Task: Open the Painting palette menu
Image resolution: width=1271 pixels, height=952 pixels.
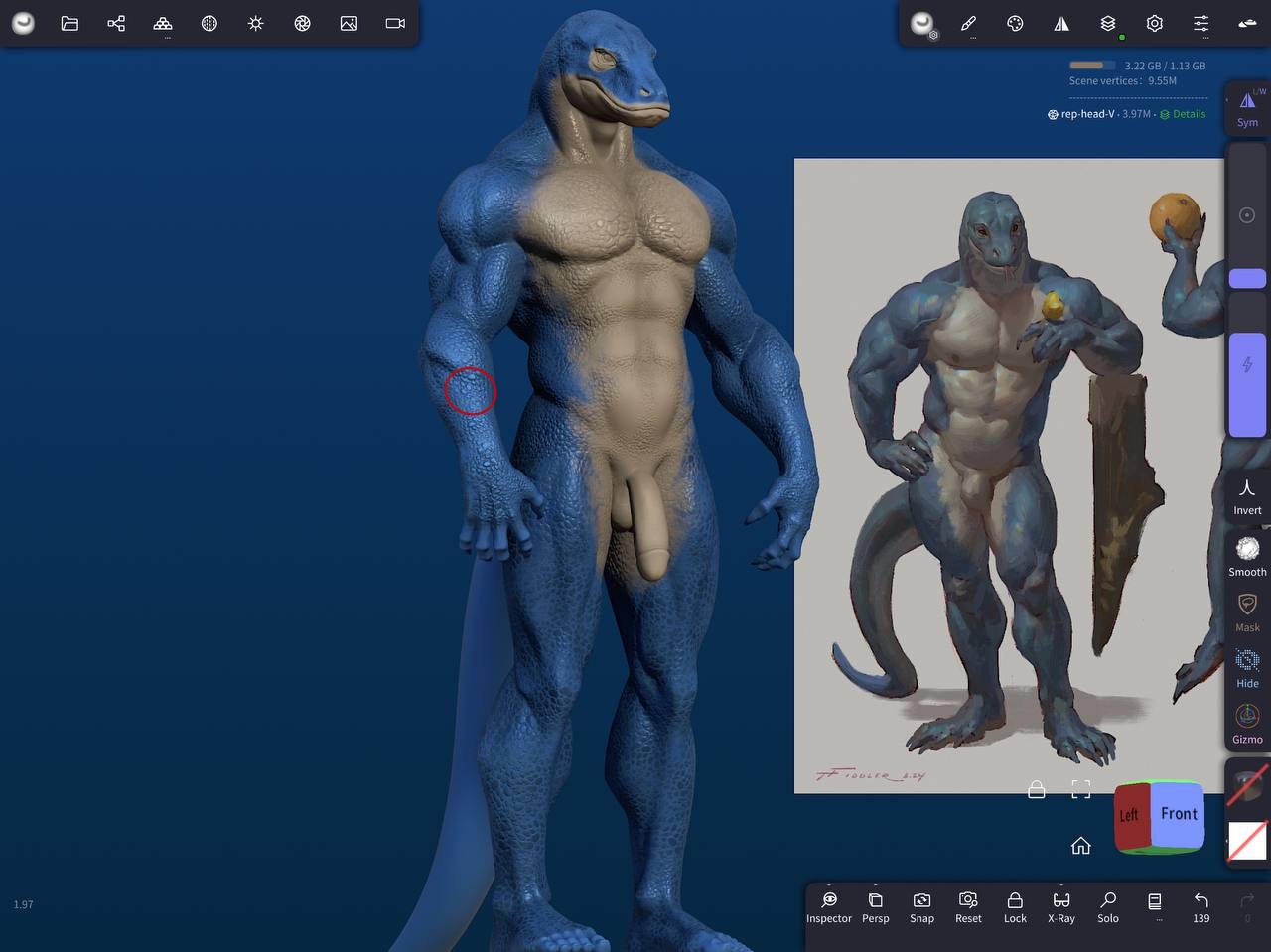Action: tap(1015, 23)
